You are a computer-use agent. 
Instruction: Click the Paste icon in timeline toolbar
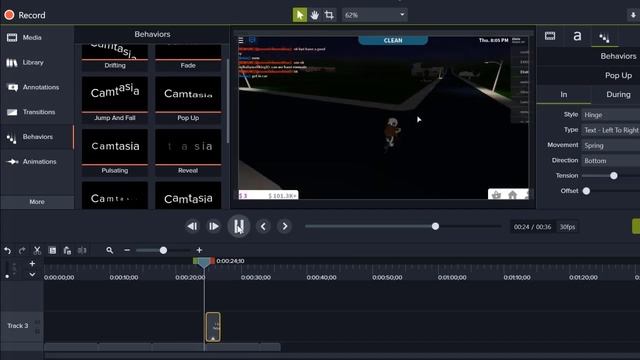coord(67,250)
